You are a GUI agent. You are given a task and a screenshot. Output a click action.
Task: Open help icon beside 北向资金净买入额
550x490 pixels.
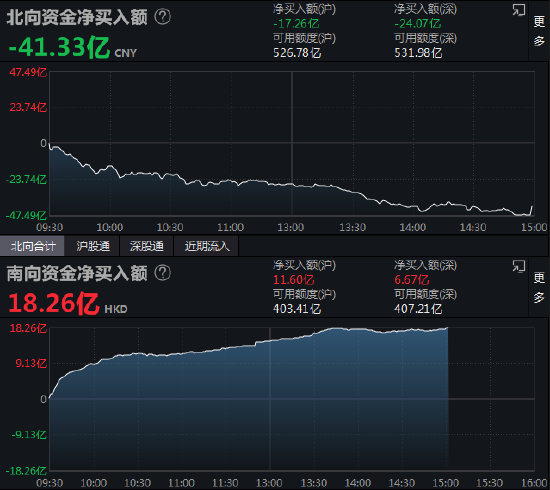(162, 16)
